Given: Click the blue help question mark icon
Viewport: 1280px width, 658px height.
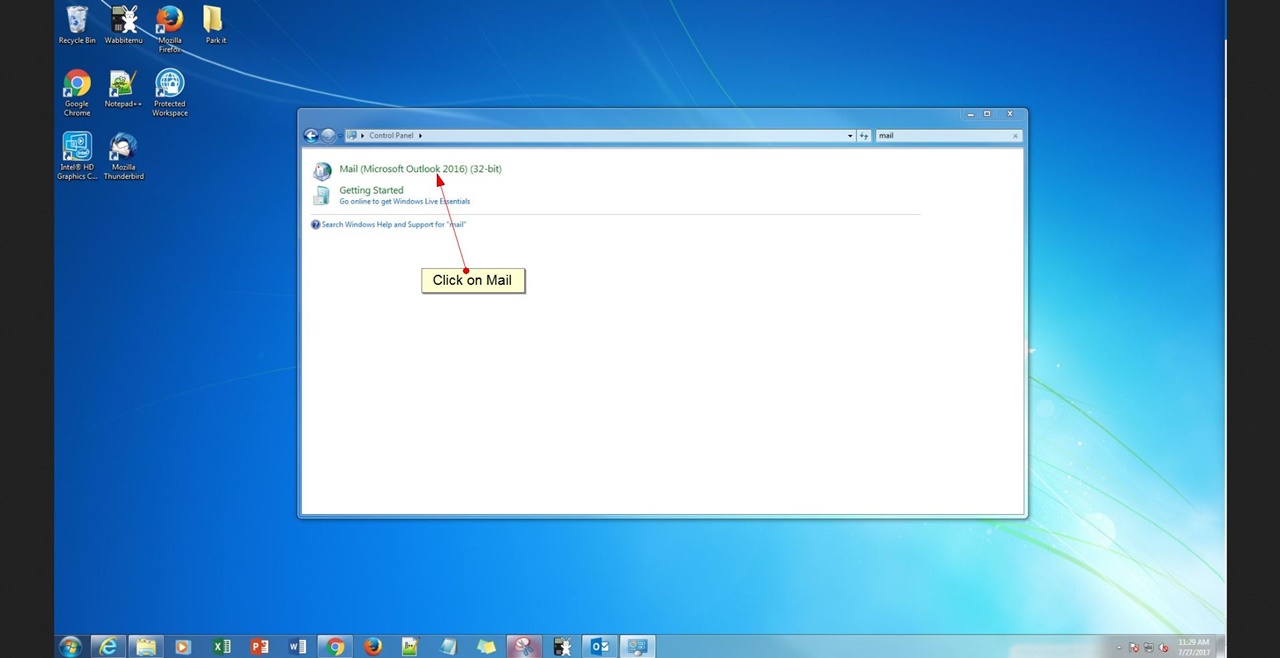Looking at the screenshot, I should coord(315,225).
